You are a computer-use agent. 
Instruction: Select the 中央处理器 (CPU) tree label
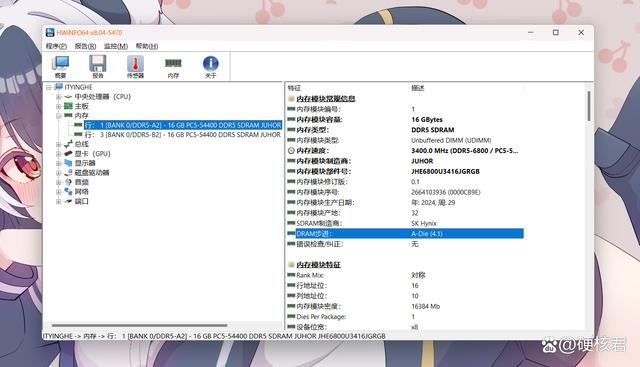pos(102,97)
